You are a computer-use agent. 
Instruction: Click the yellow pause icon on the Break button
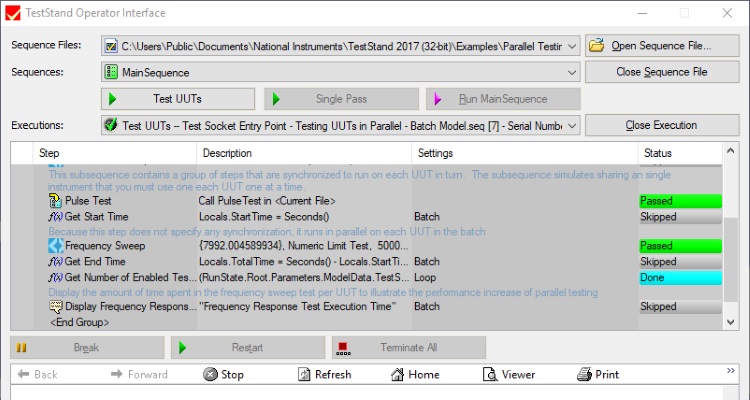pyautogui.click(x=22, y=348)
